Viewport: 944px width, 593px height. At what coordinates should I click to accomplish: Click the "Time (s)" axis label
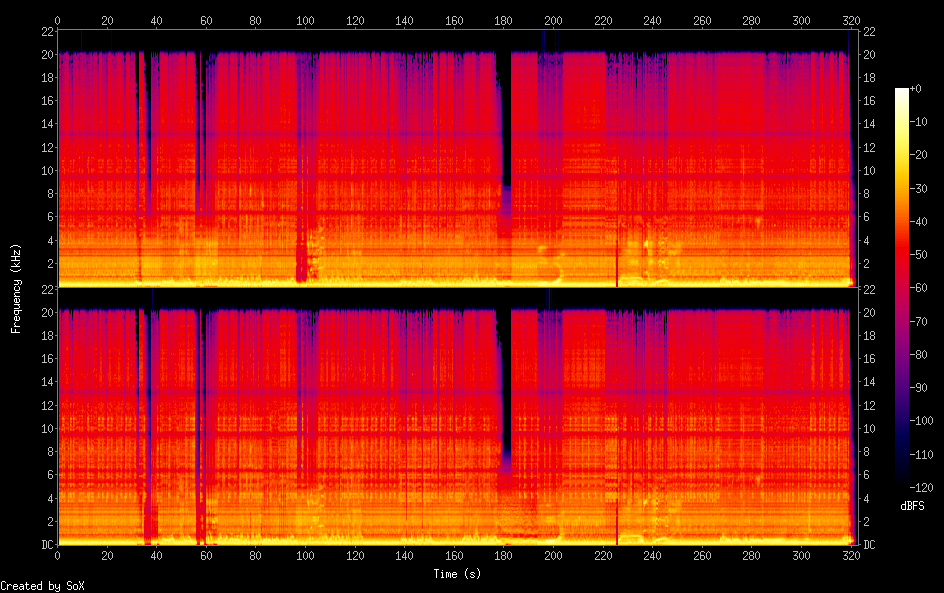click(457, 574)
